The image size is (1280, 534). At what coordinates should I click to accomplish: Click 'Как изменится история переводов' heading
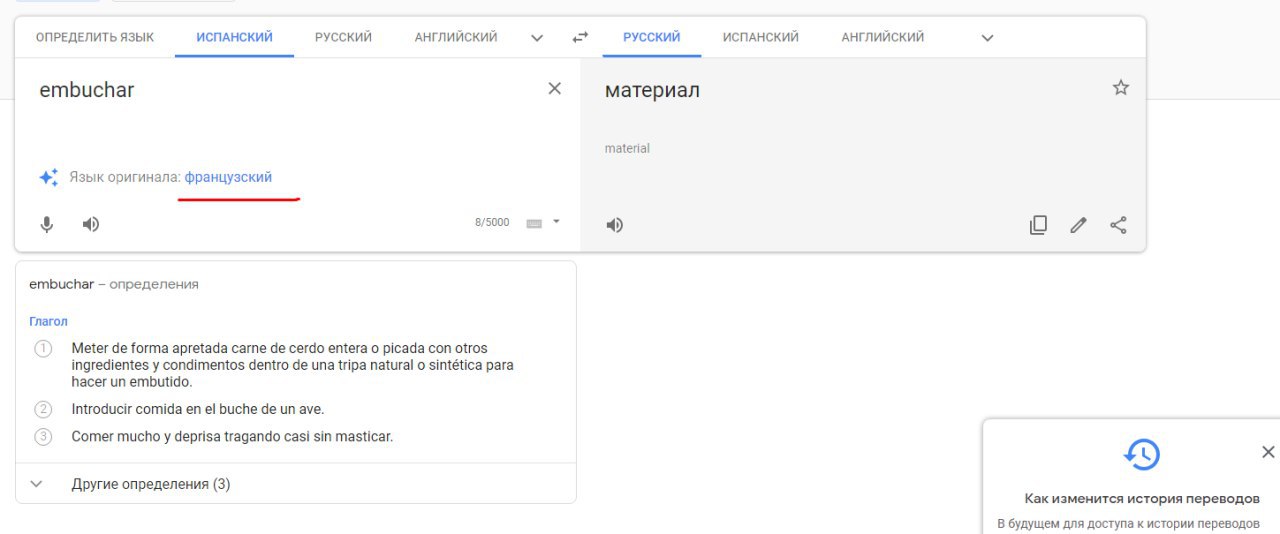[1142, 498]
